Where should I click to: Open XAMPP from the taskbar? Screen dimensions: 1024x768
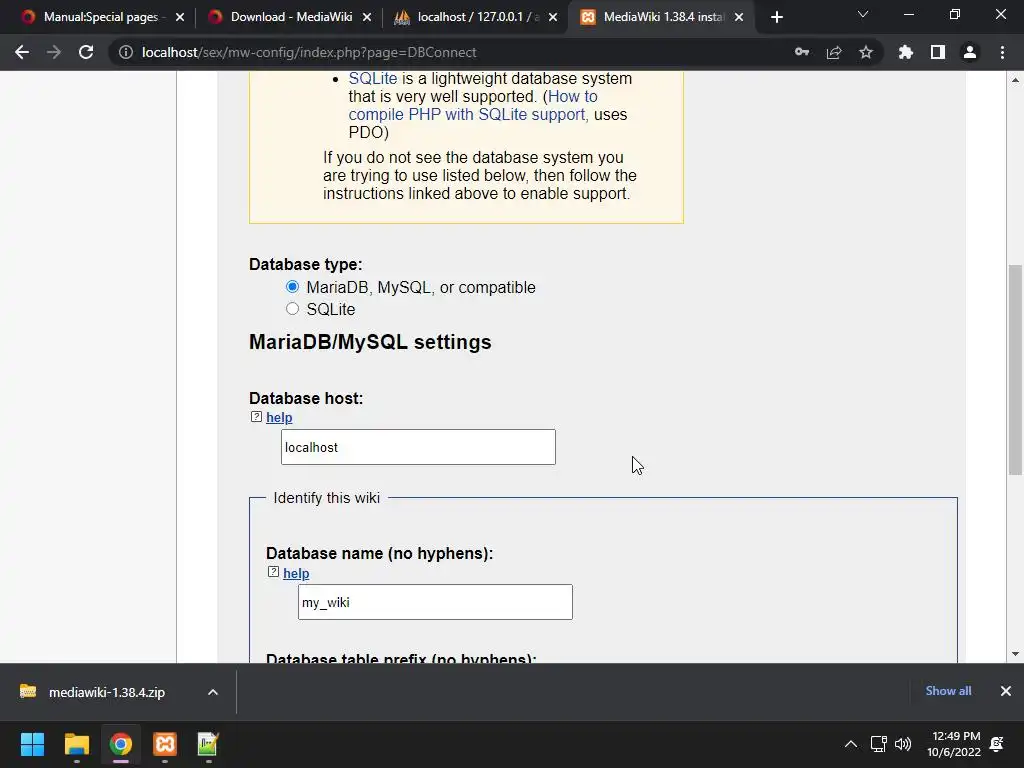click(165, 744)
